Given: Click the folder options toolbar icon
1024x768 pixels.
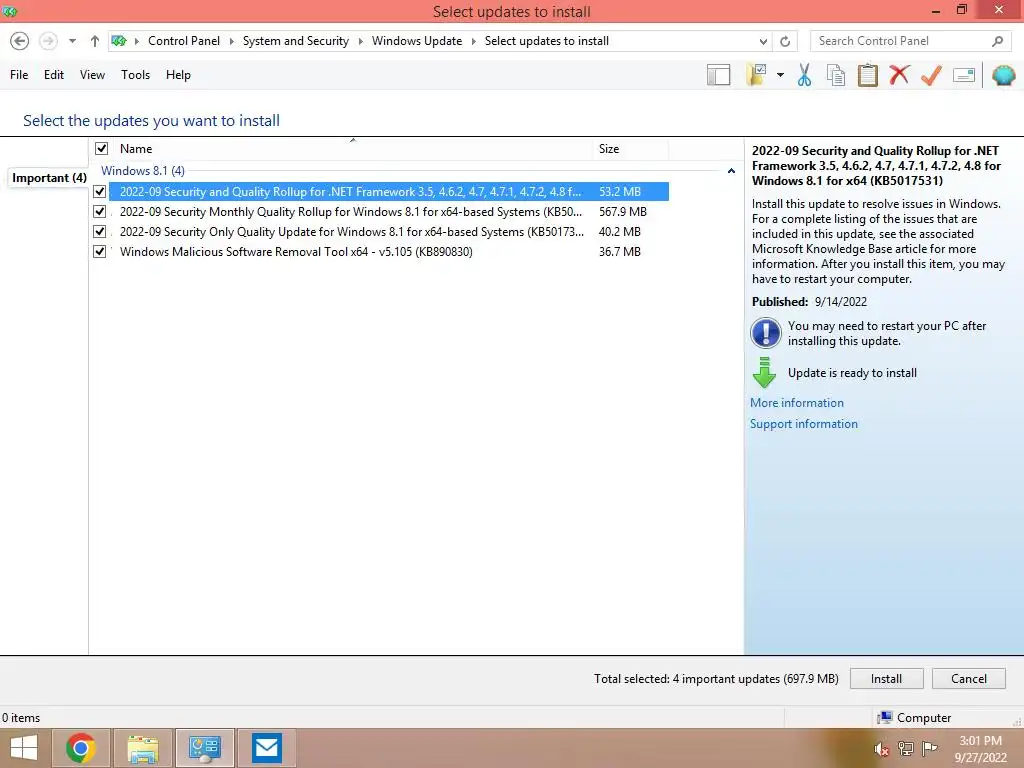Looking at the screenshot, I should click(757, 75).
